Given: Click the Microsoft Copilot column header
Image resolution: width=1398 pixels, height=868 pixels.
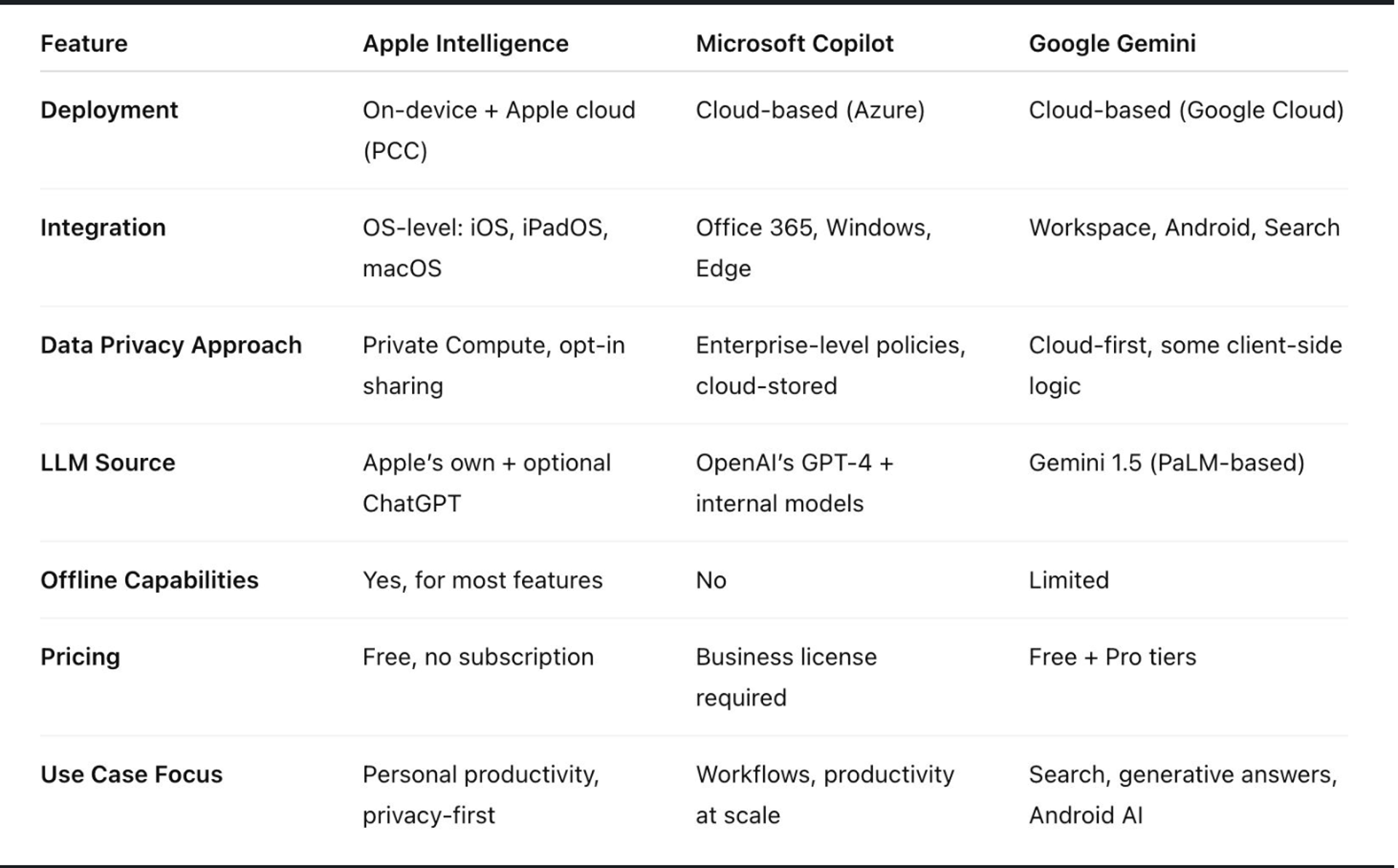Looking at the screenshot, I should pyautogui.click(x=794, y=44).
